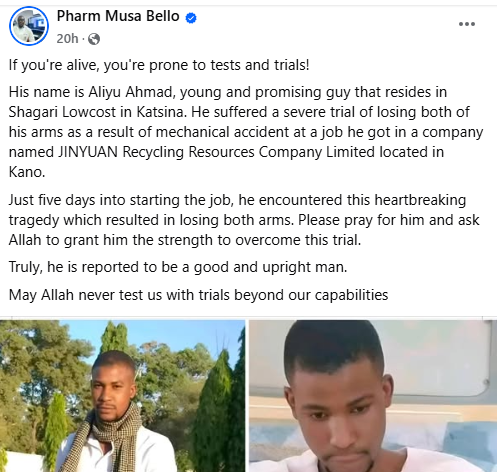The height and width of the screenshot is (472, 497).
Task: Click the "Truly, he is reported" sentence
Action: pos(178,267)
